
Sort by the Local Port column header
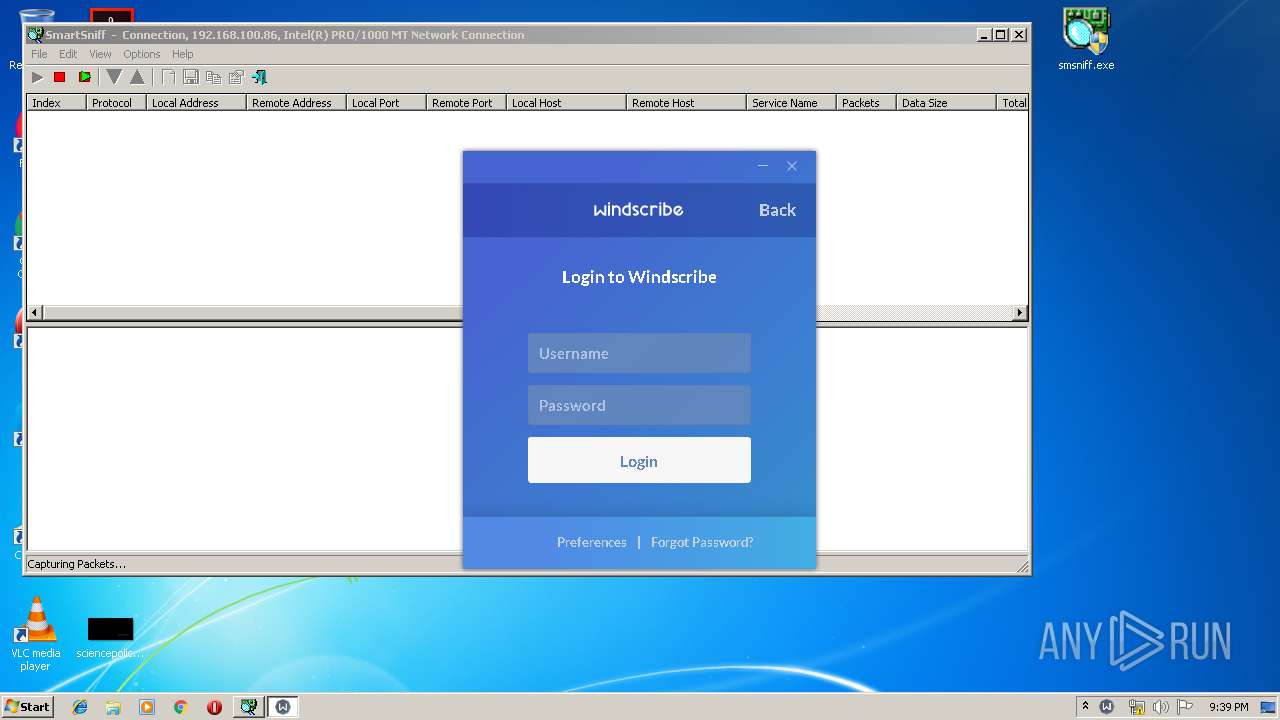[x=386, y=102]
